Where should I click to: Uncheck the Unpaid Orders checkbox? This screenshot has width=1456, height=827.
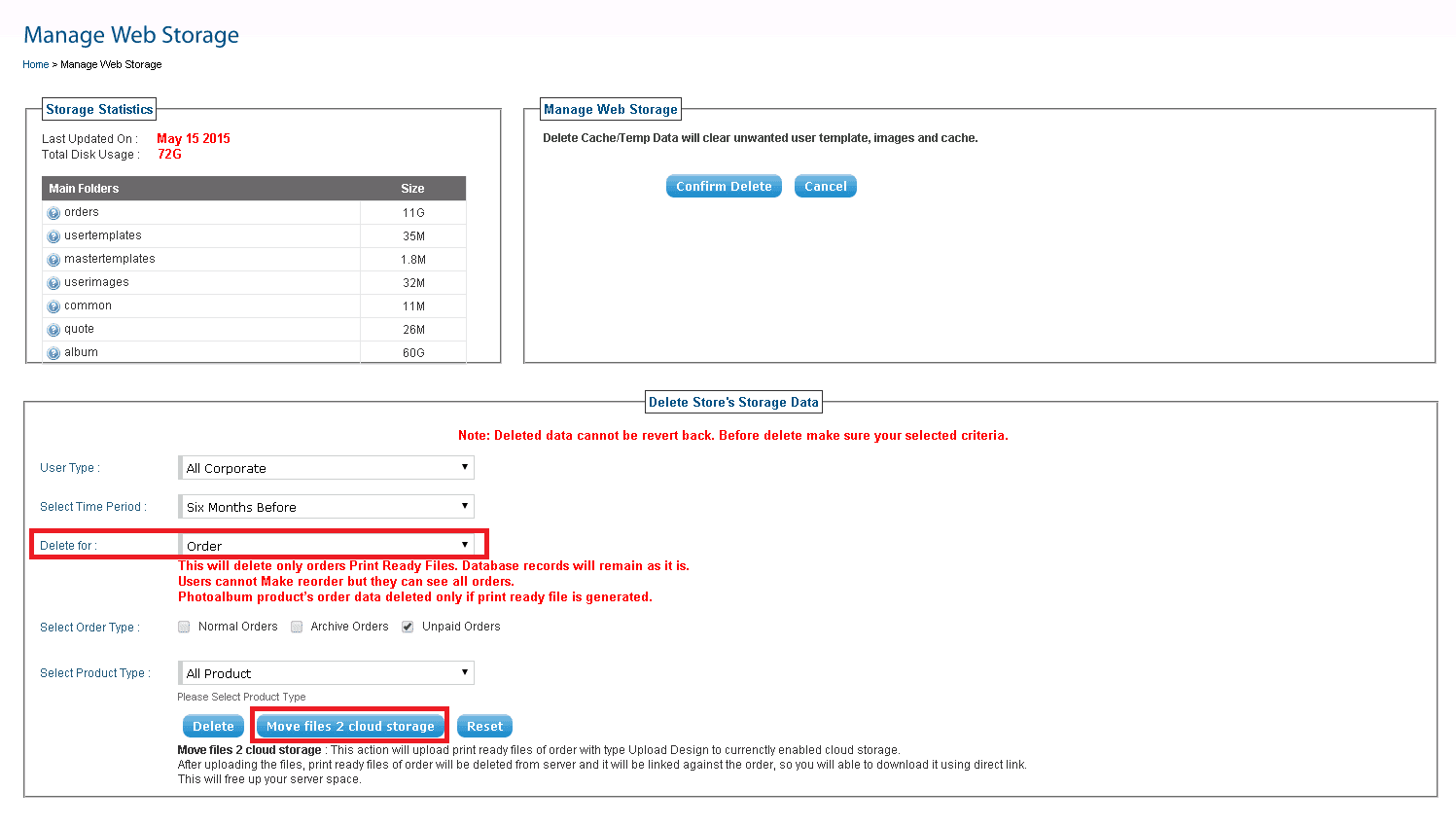(408, 628)
